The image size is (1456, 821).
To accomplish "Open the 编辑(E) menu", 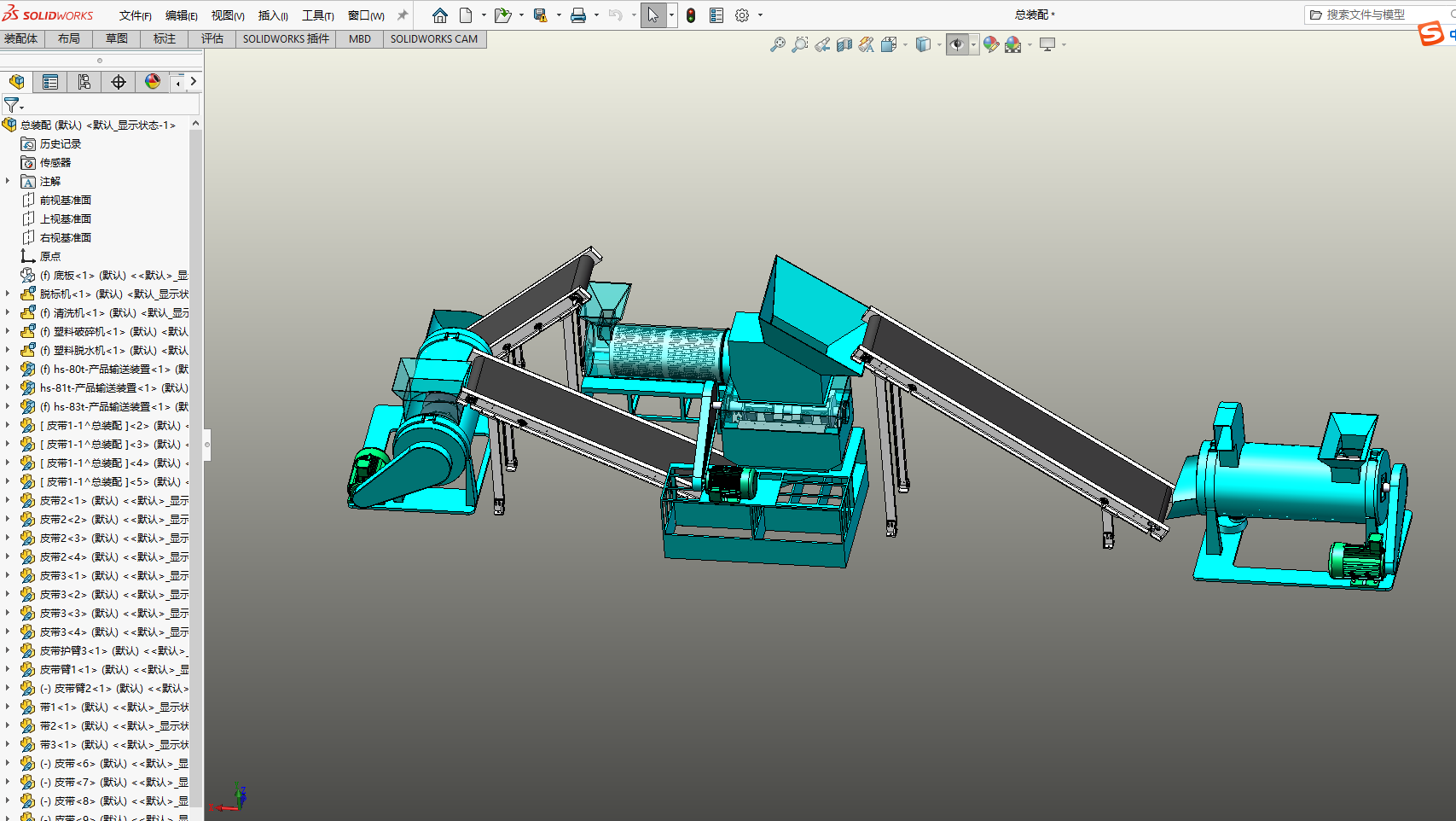I will [181, 15].
